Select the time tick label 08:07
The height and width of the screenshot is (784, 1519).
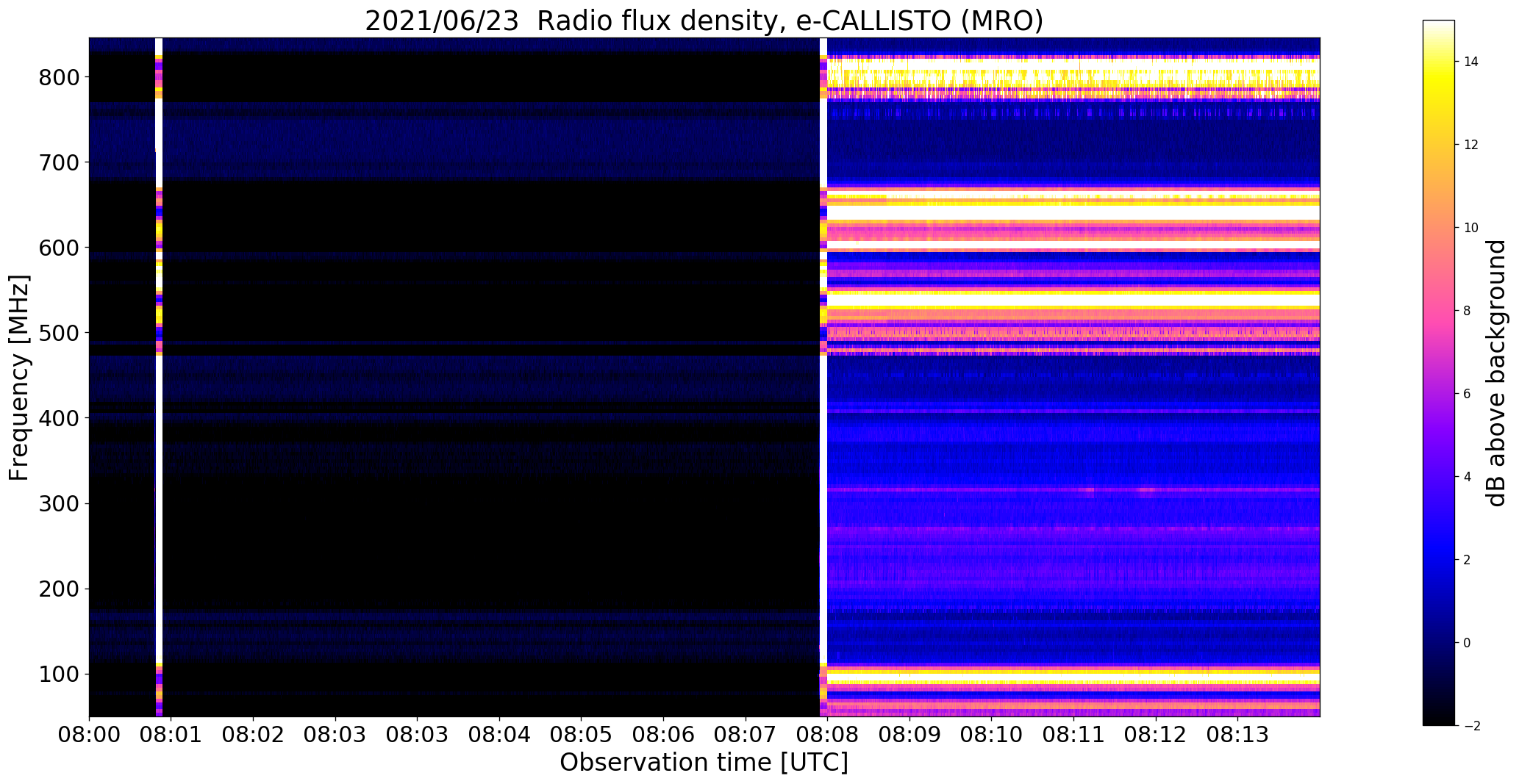click(x=746, y=734)
